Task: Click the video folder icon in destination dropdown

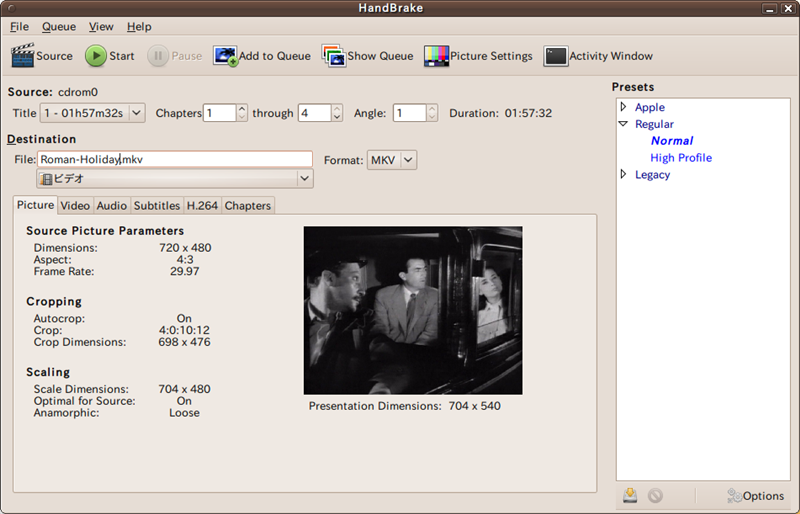Action: [46, 179]
